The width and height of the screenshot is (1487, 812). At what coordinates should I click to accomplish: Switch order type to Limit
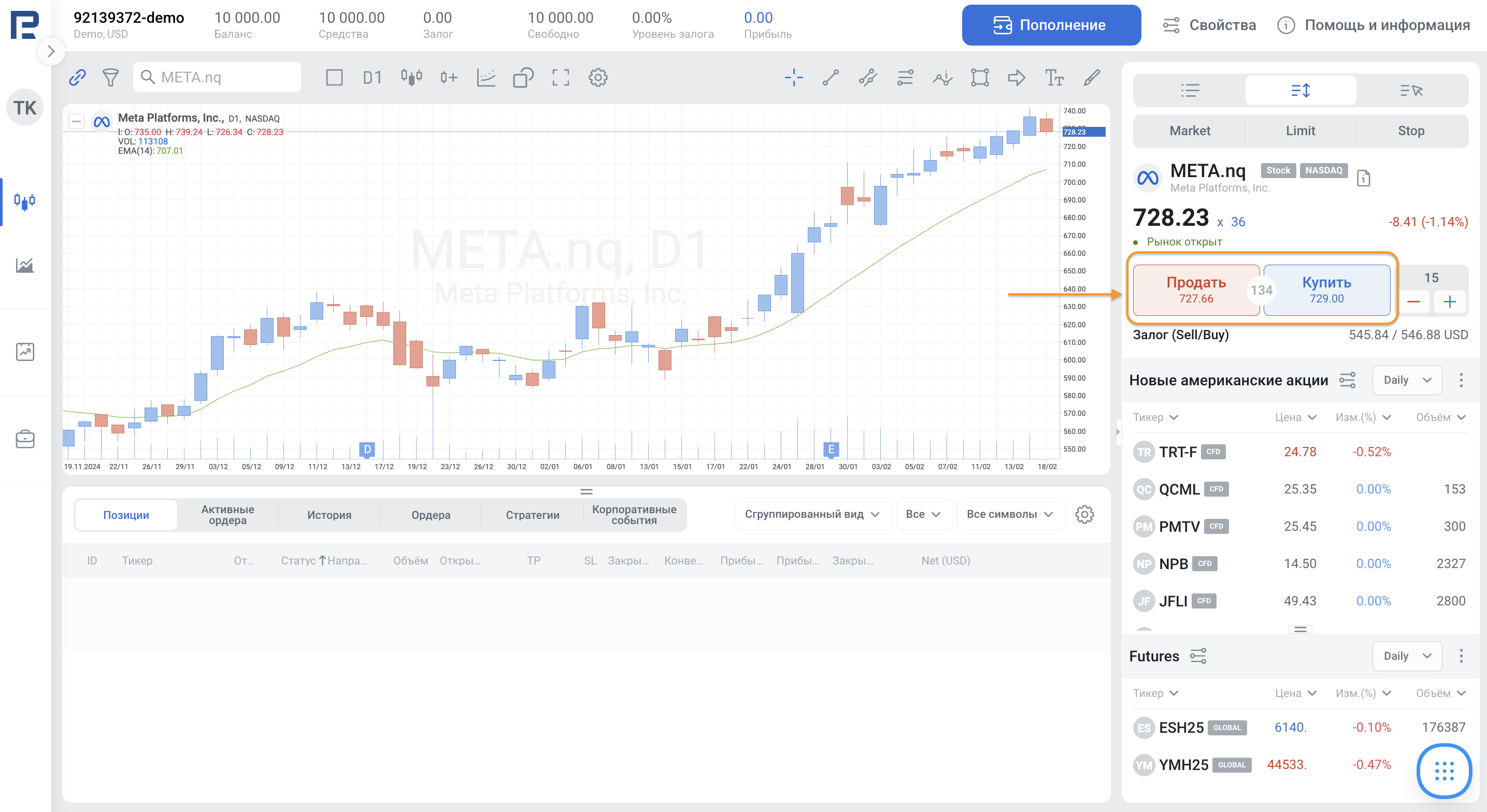[x=1300, y=131]
